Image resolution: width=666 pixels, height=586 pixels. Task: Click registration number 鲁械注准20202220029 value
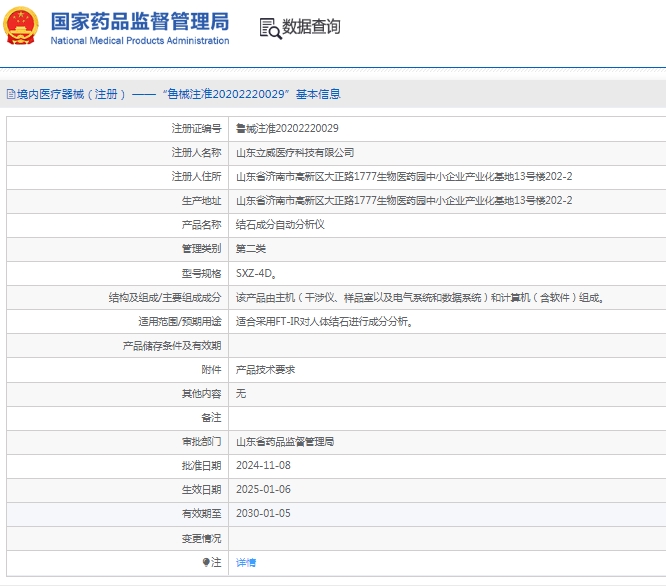coord(286,128)
